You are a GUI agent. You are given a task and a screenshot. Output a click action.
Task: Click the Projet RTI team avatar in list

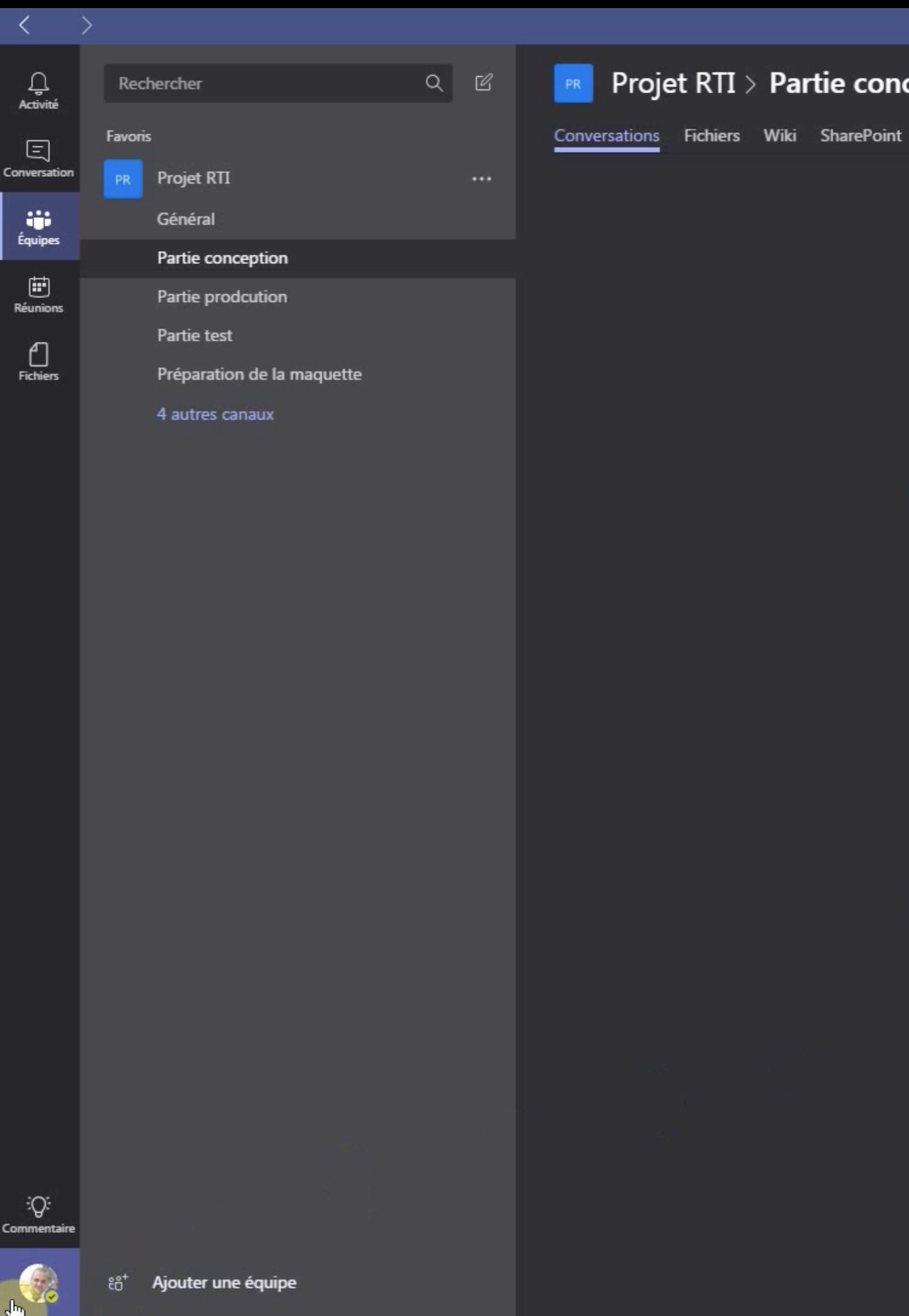point(123,178)
